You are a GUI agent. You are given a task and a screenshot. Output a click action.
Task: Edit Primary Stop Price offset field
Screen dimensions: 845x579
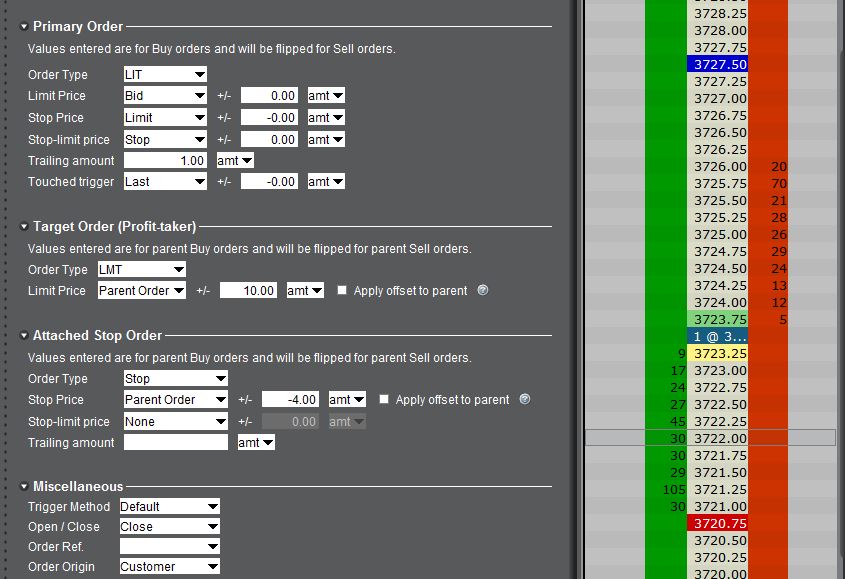[x=269, y=118]
